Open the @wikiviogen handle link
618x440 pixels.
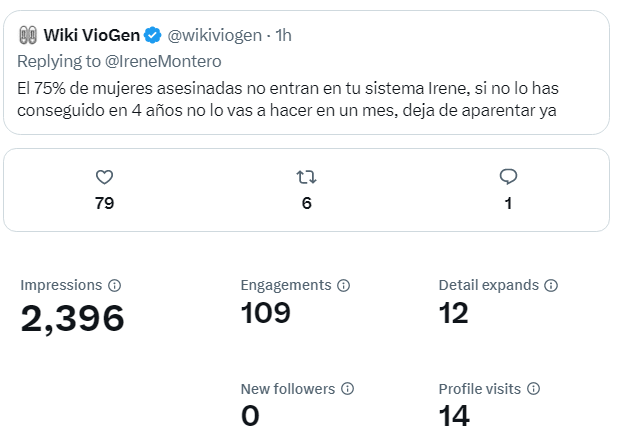(214, 36)
